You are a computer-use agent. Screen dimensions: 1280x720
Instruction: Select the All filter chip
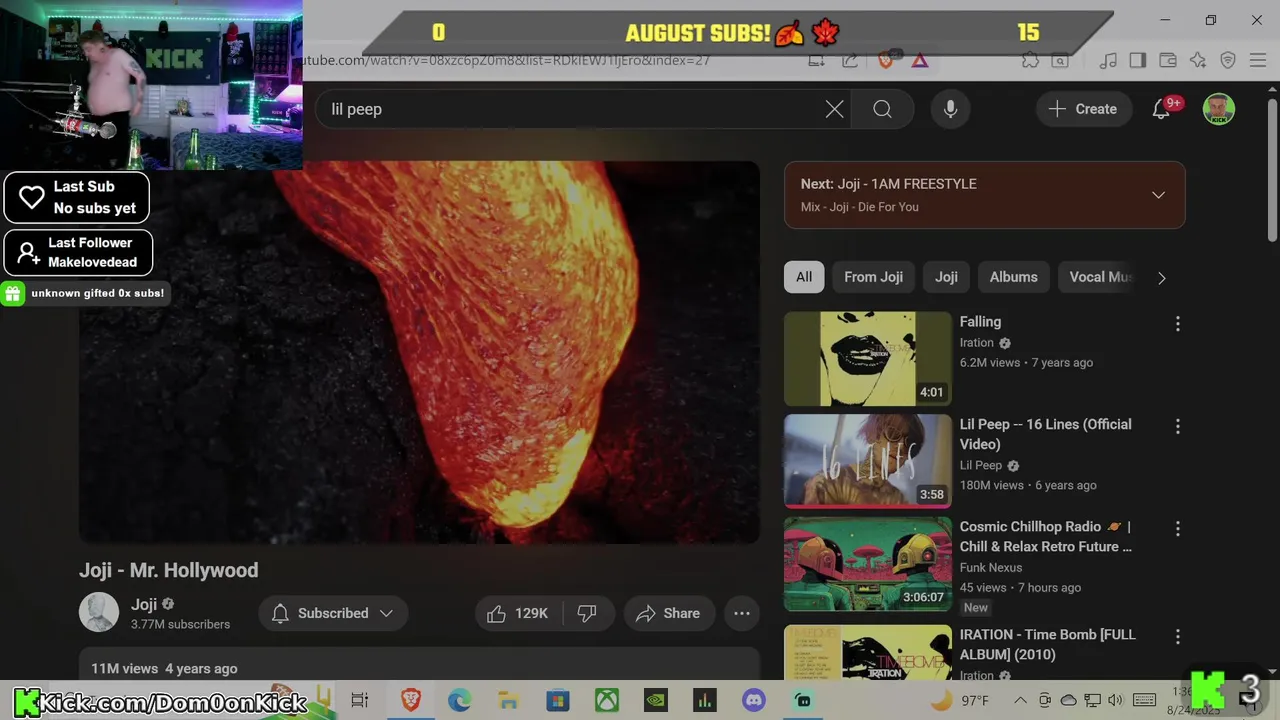click(x=804, y=277)
